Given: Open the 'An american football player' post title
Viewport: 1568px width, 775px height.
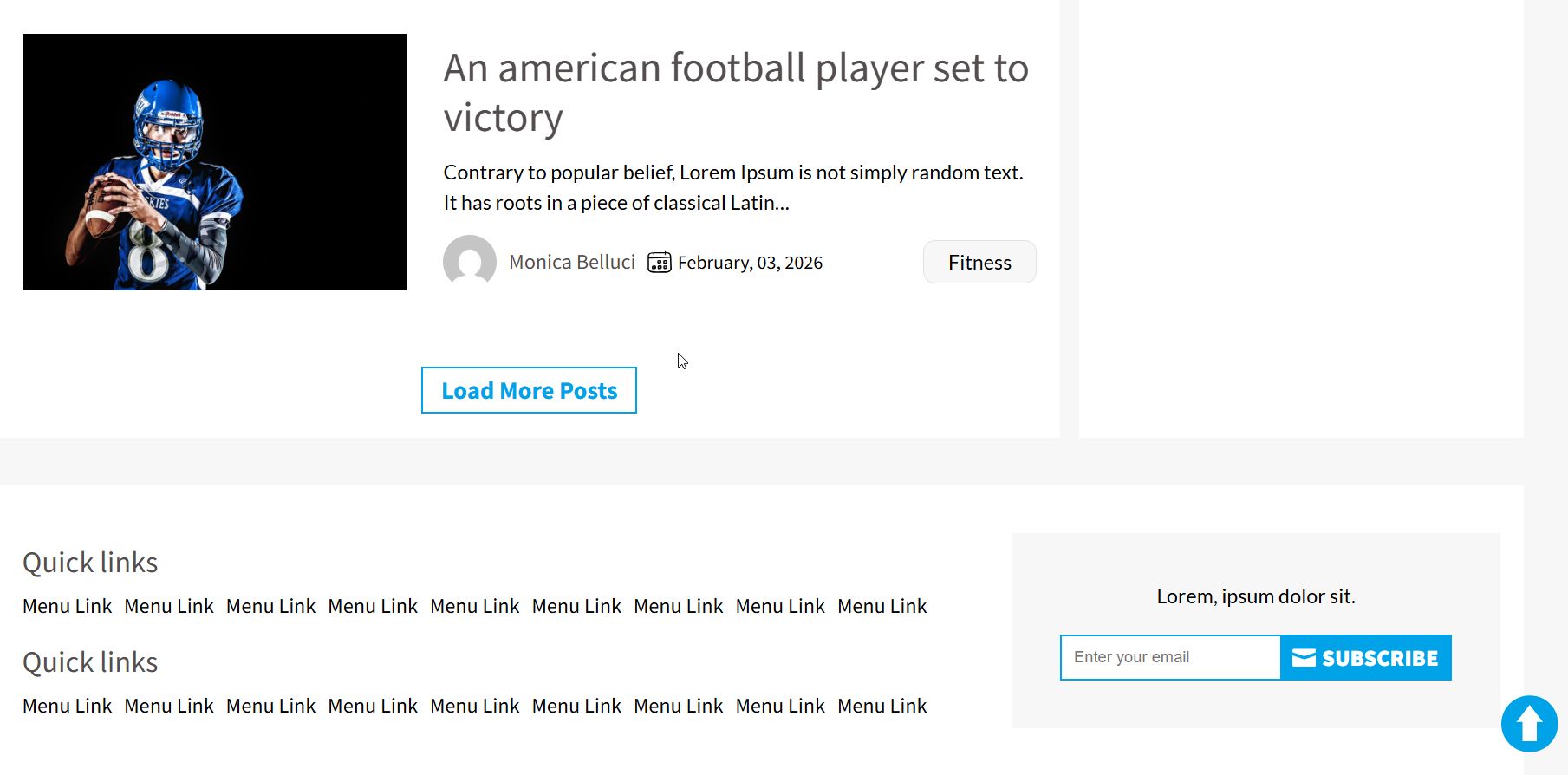Looking at the screenshot, I should [x=735, y=92].
